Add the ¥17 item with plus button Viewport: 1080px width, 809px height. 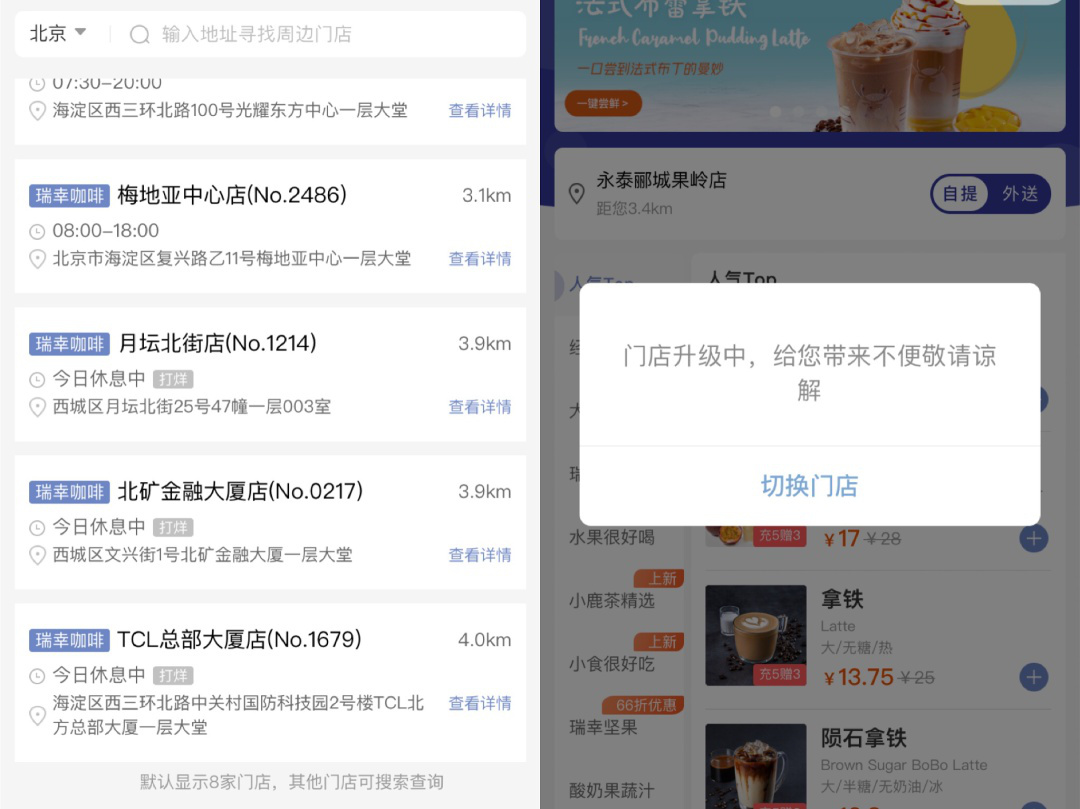[x=1033, y=538]
